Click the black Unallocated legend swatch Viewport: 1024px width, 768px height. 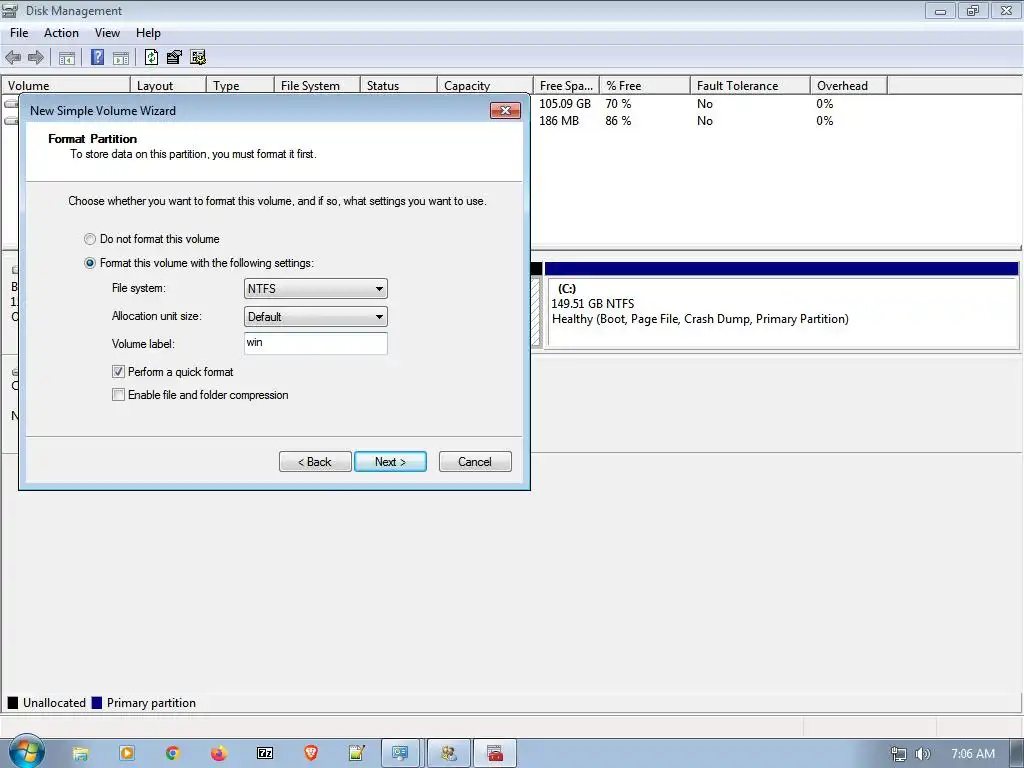[12, 703]
